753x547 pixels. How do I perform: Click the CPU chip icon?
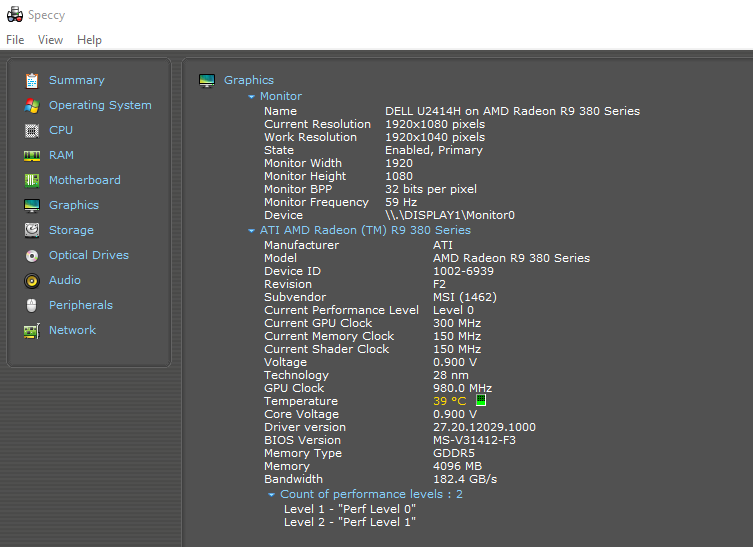pos(32,130)
